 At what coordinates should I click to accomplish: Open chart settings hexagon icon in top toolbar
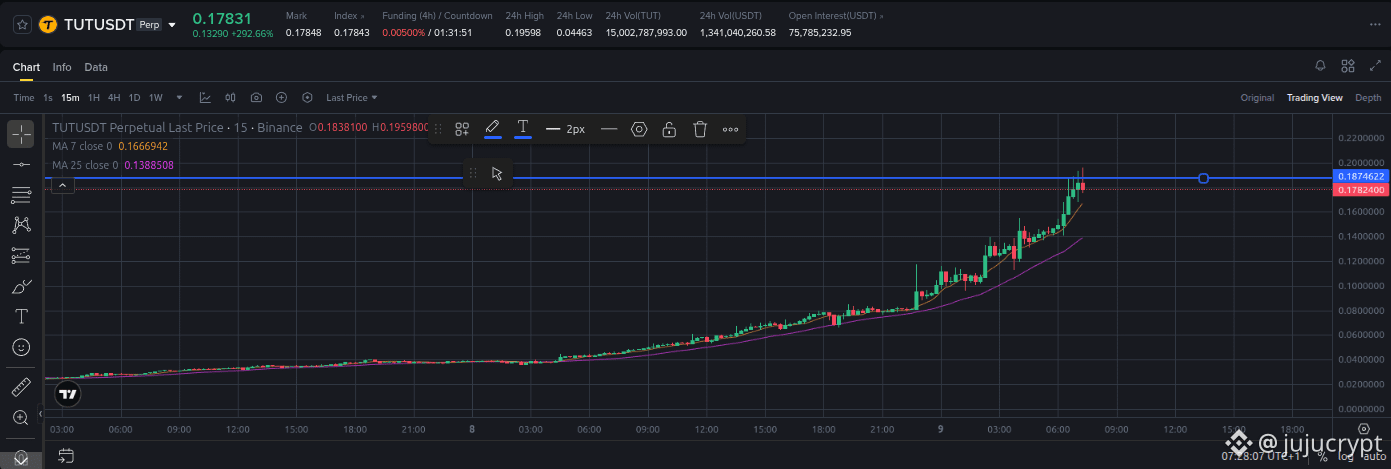point(307,98)
